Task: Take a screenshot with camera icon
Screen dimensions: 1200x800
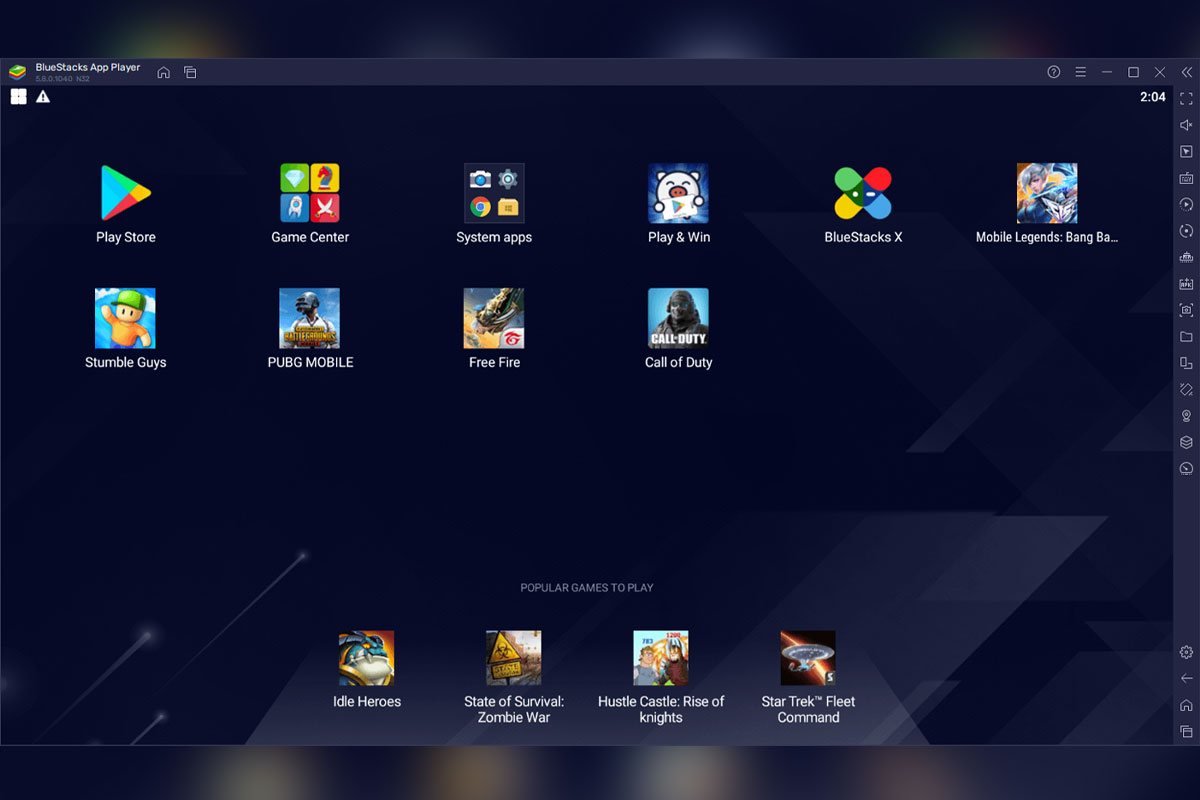Action: pyautogui.click(x=1186, y=310)
